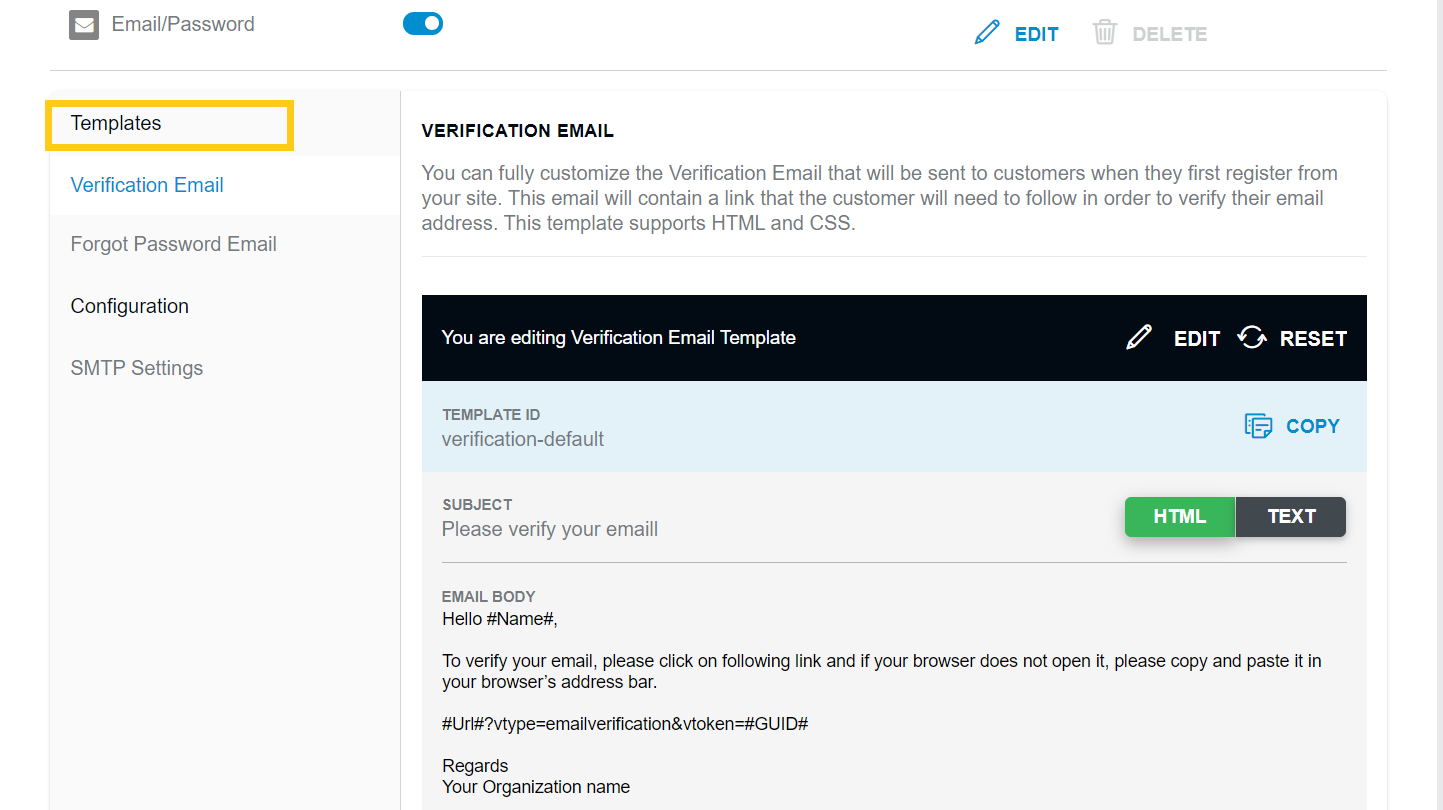This screenshot has height=810, width=1443.
Task: Select the pencil icon to edit Verification Email Template
Action: pyautogui.click(x=1139, y=337)
